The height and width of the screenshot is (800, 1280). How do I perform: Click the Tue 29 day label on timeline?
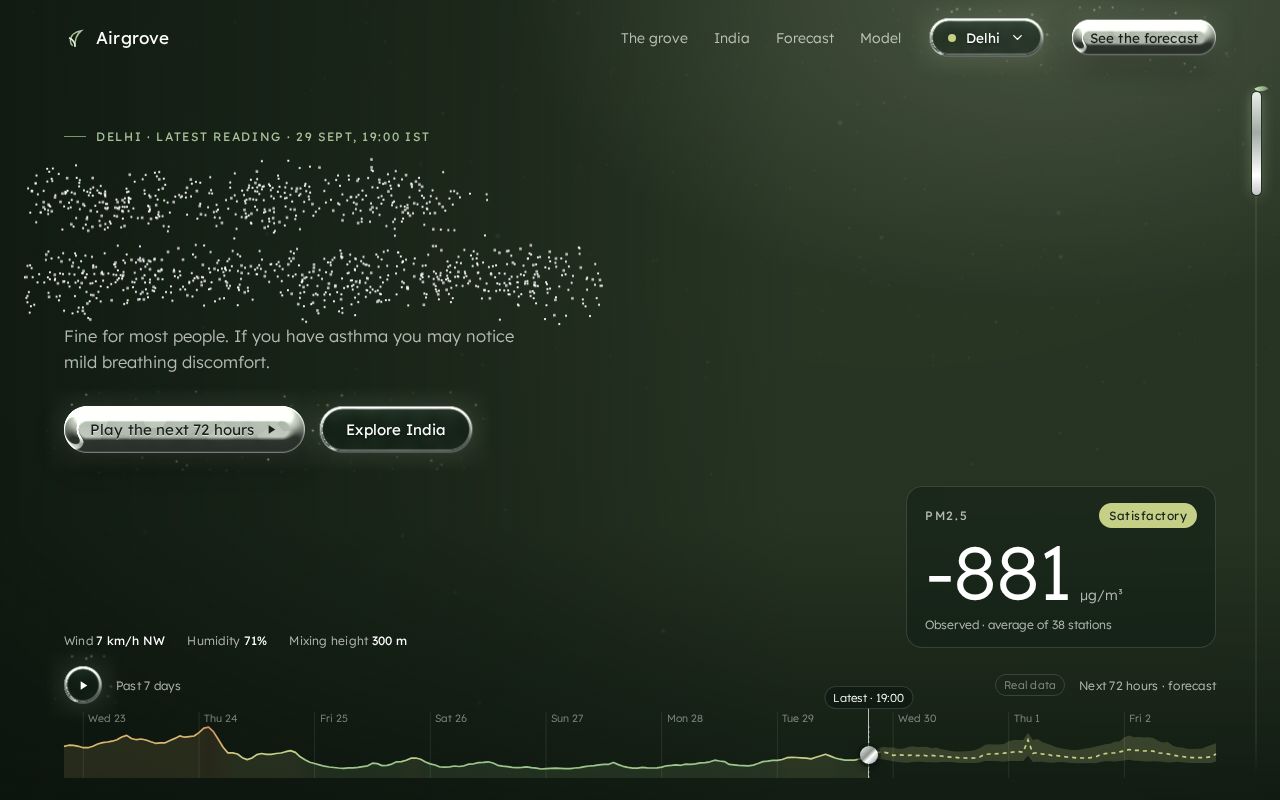coord(798,718)
